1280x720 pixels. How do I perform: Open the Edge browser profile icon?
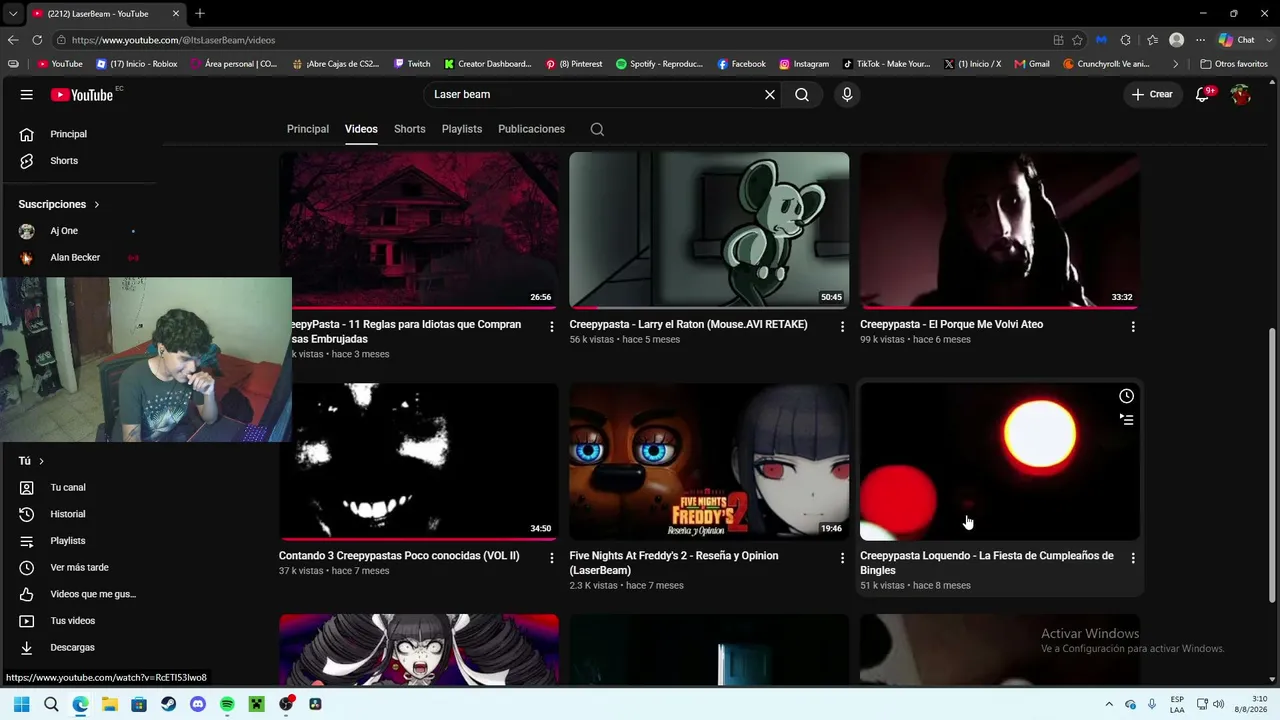1177,40
